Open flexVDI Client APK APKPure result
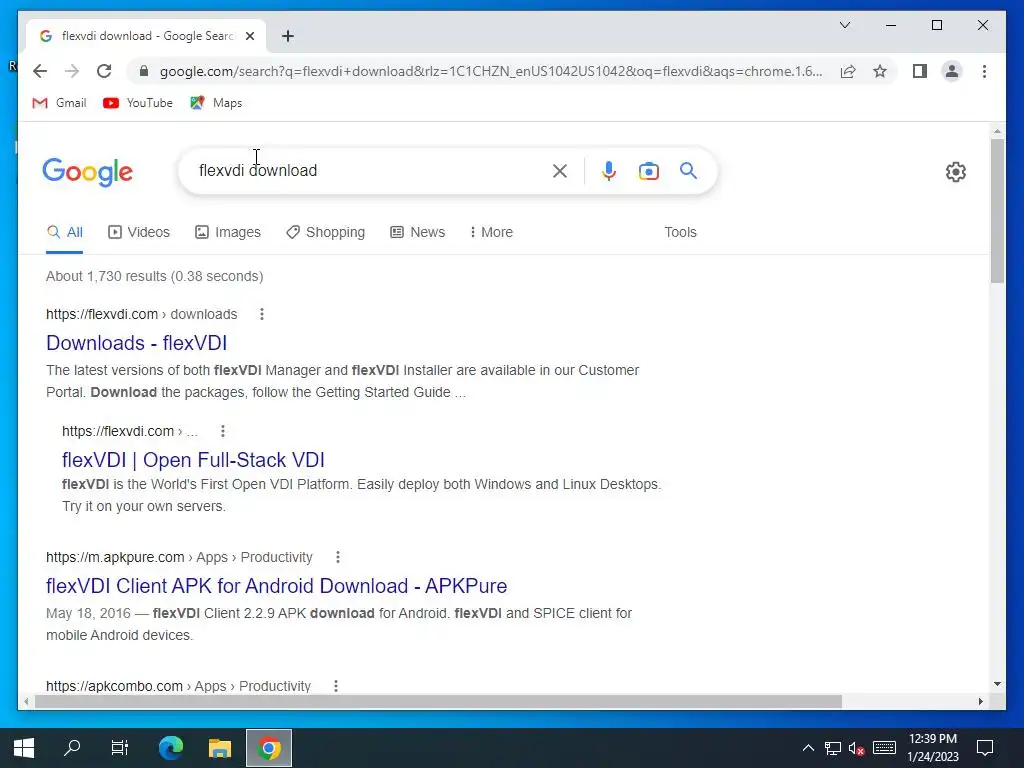Viewport: 1024px width, 768px height. tap(276, 586)
